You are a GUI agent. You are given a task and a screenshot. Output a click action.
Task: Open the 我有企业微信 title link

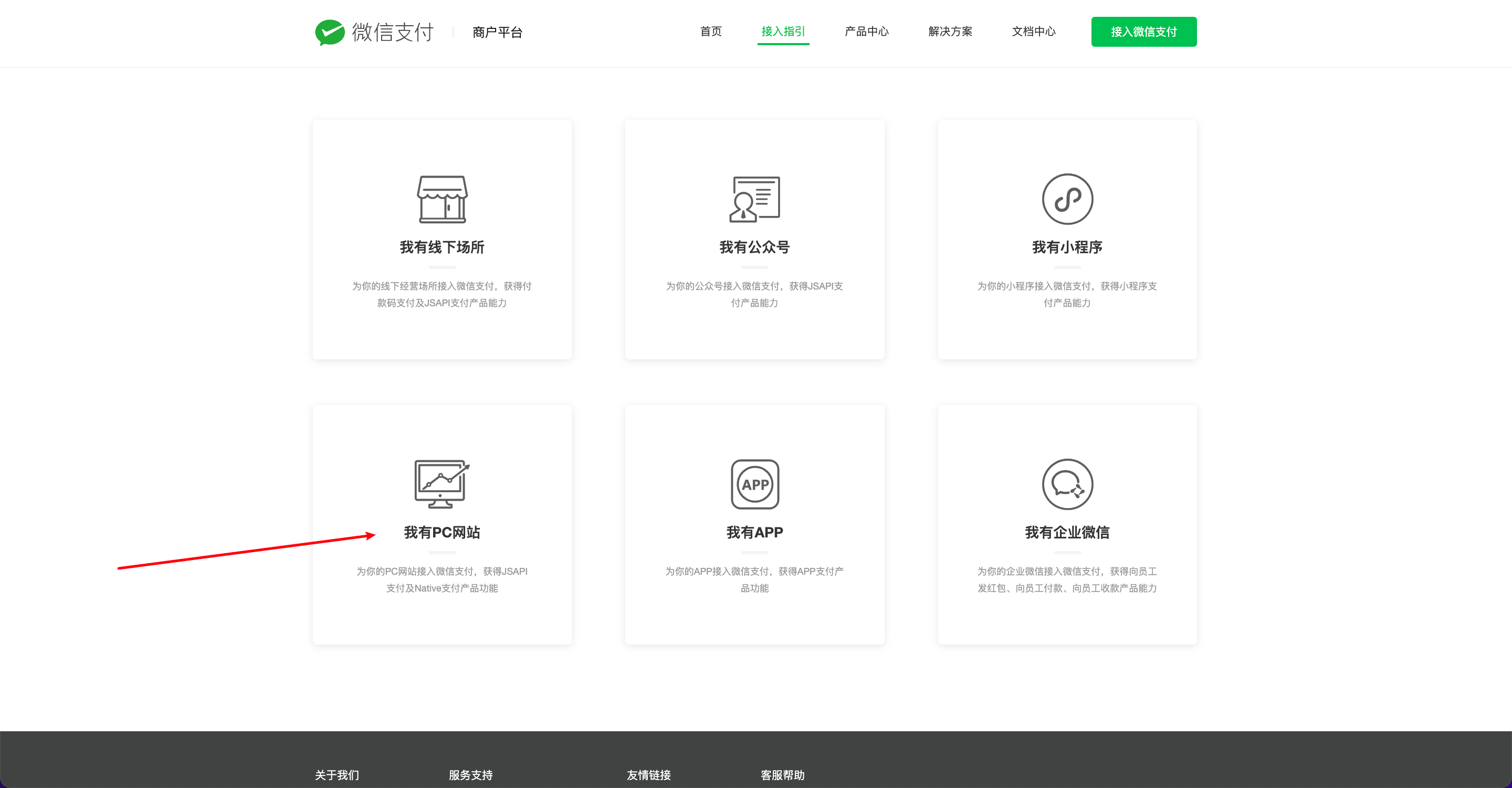tap(1066, 532)
